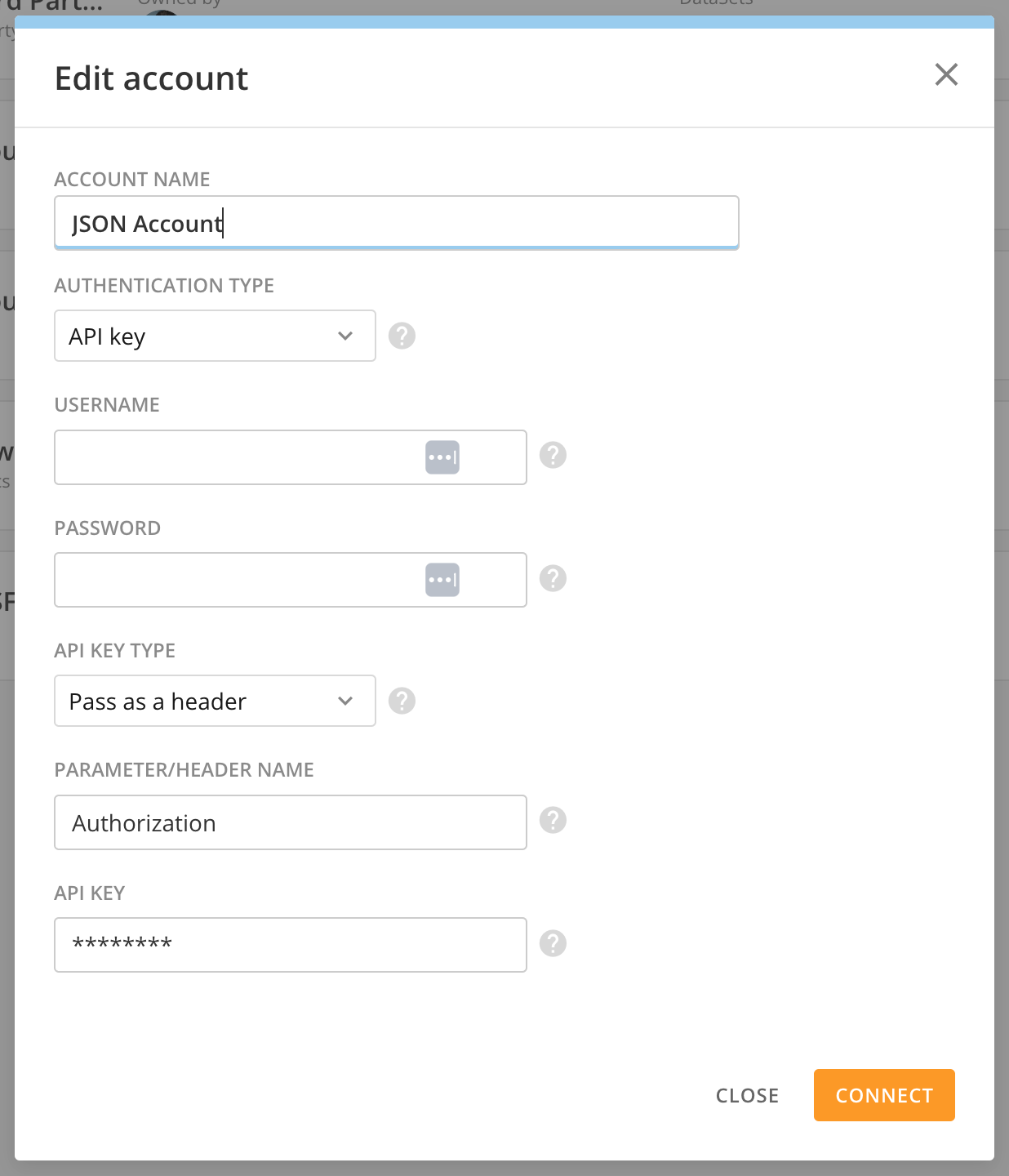The image size is (1009, 1176).
Task: Focus the Username input field
Action: coord(291,457)
